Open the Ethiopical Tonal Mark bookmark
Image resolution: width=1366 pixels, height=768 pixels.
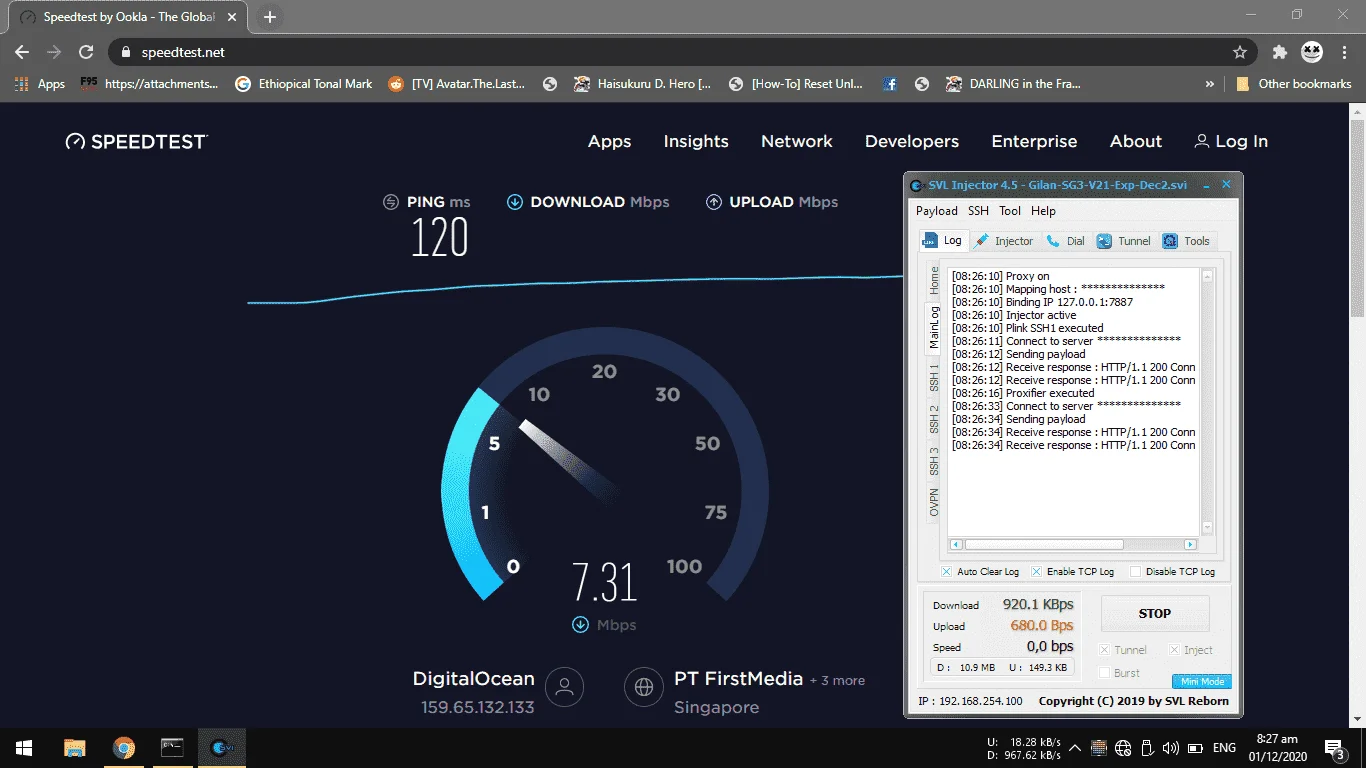click(303, 84)
